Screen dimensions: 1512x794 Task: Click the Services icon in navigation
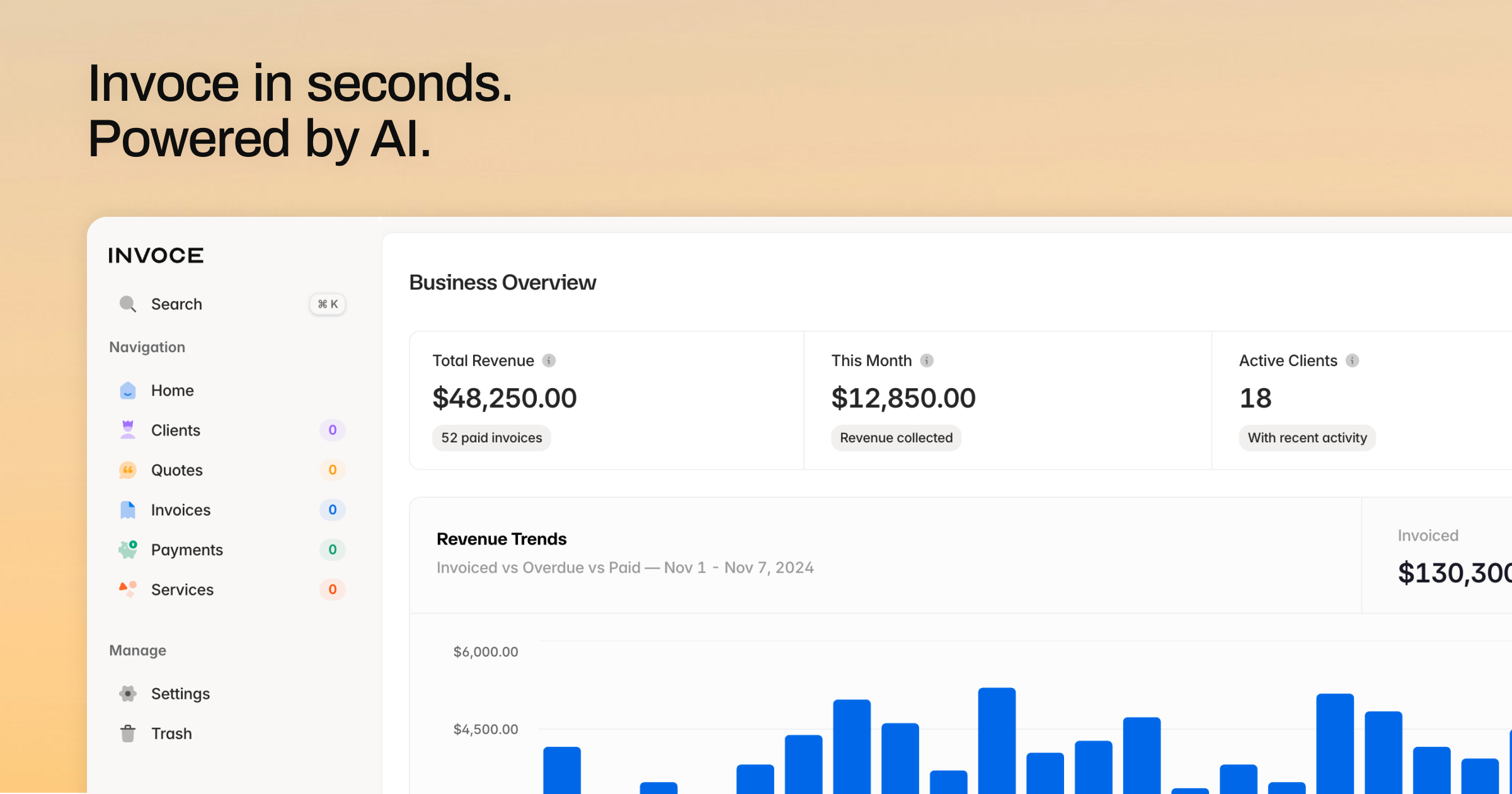128,589
